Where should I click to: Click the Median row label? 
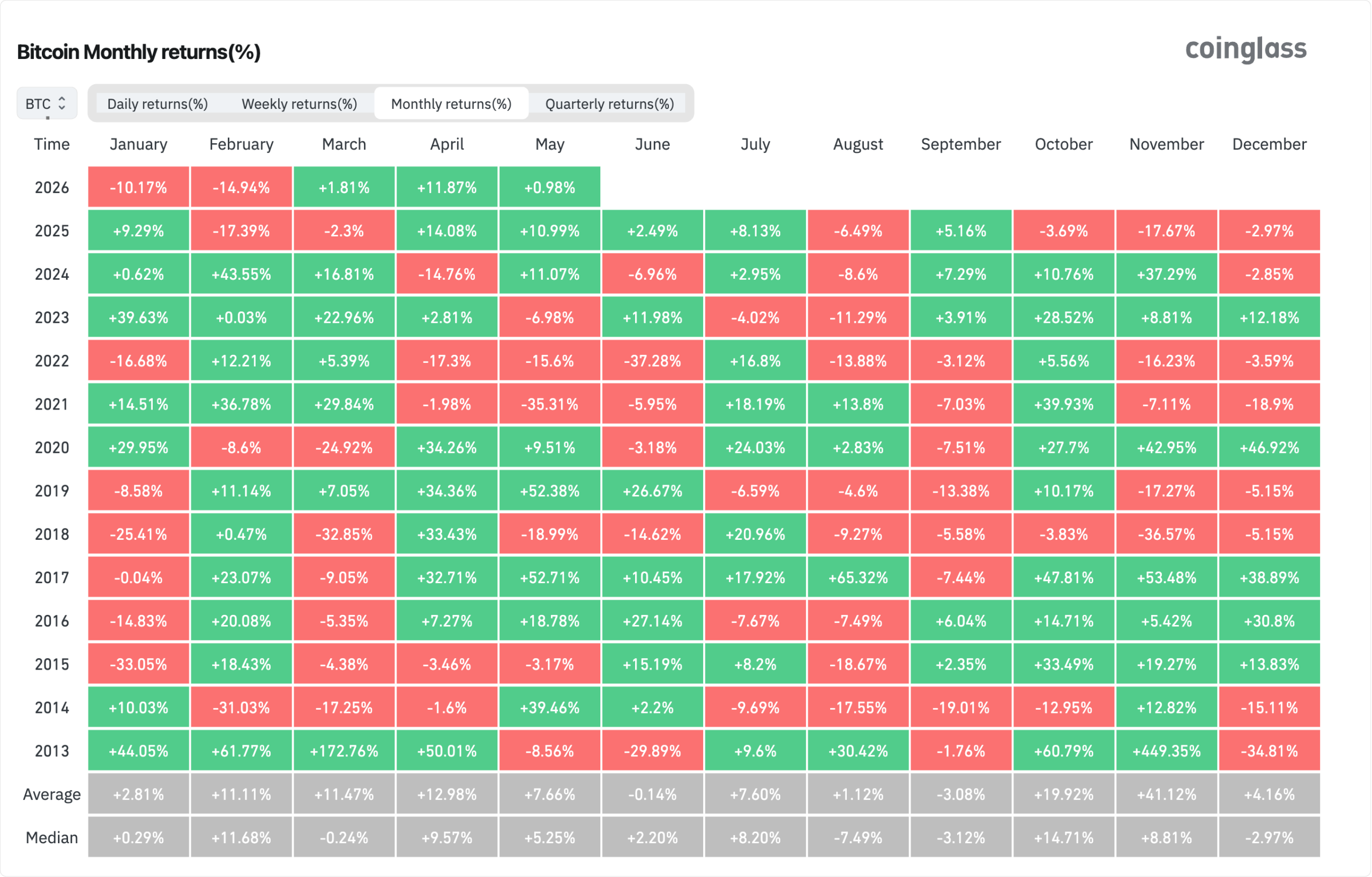coord(52,838)
